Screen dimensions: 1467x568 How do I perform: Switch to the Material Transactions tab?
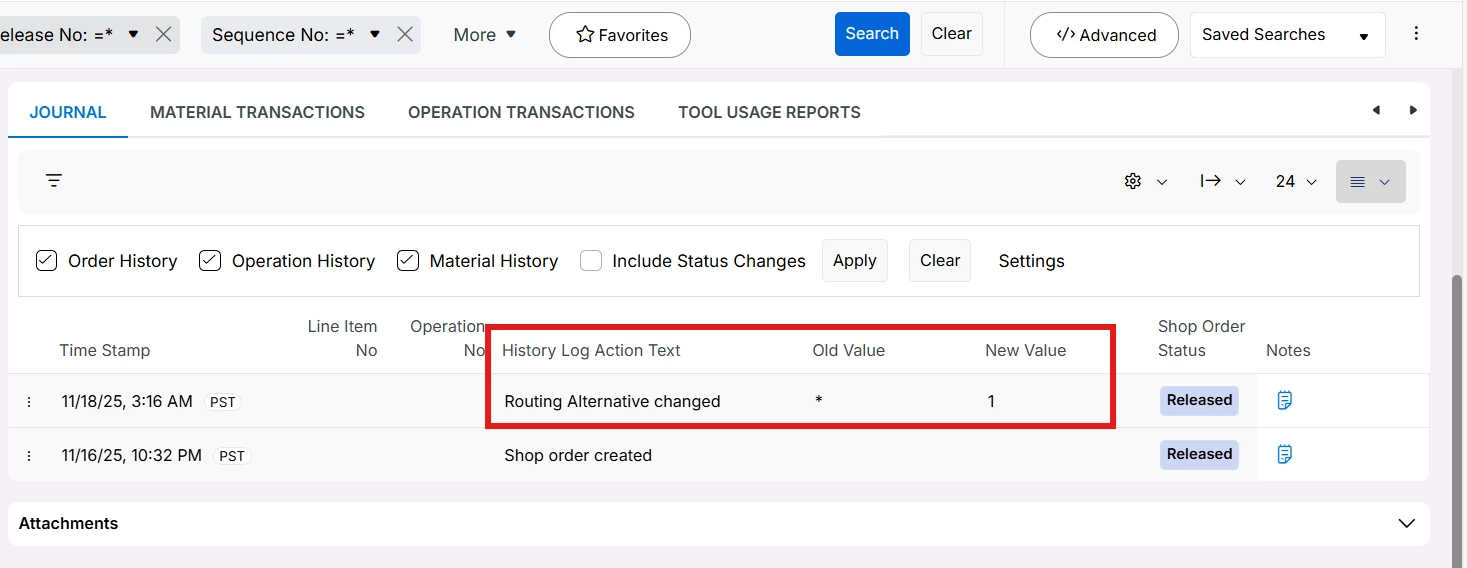[x=257, y=112]
